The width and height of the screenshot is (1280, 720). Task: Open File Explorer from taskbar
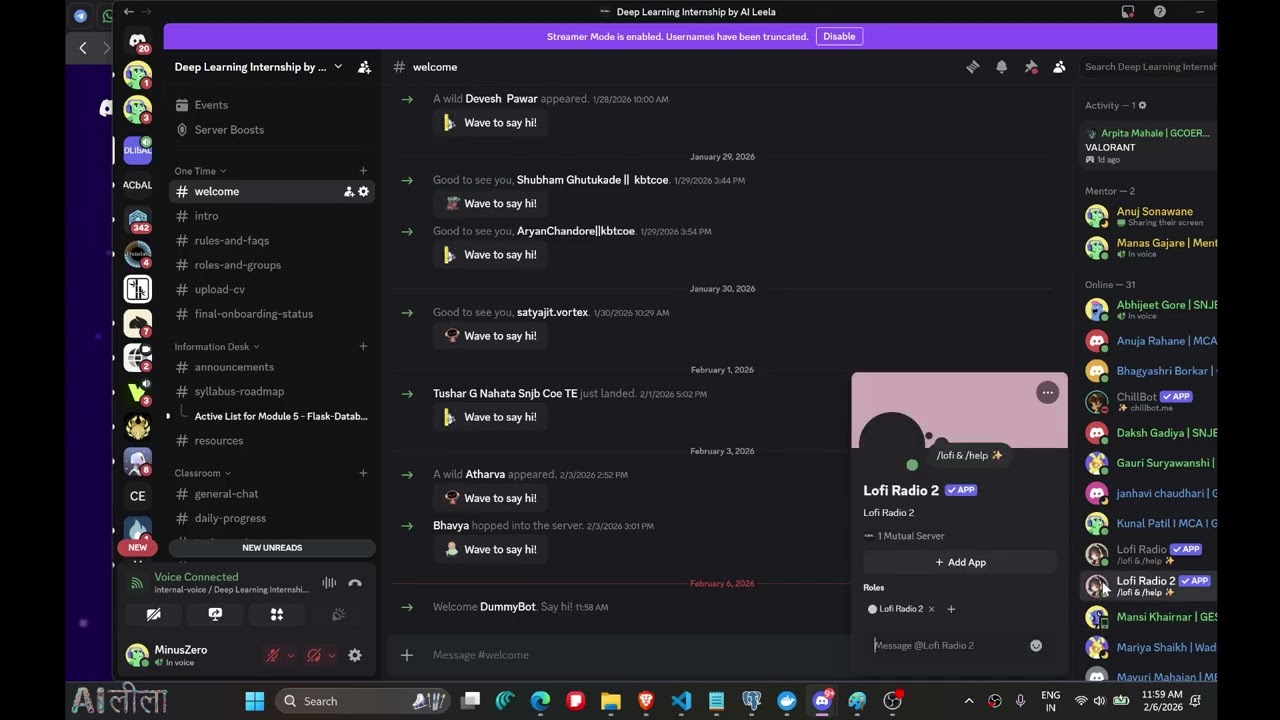[x=610, y=701]
